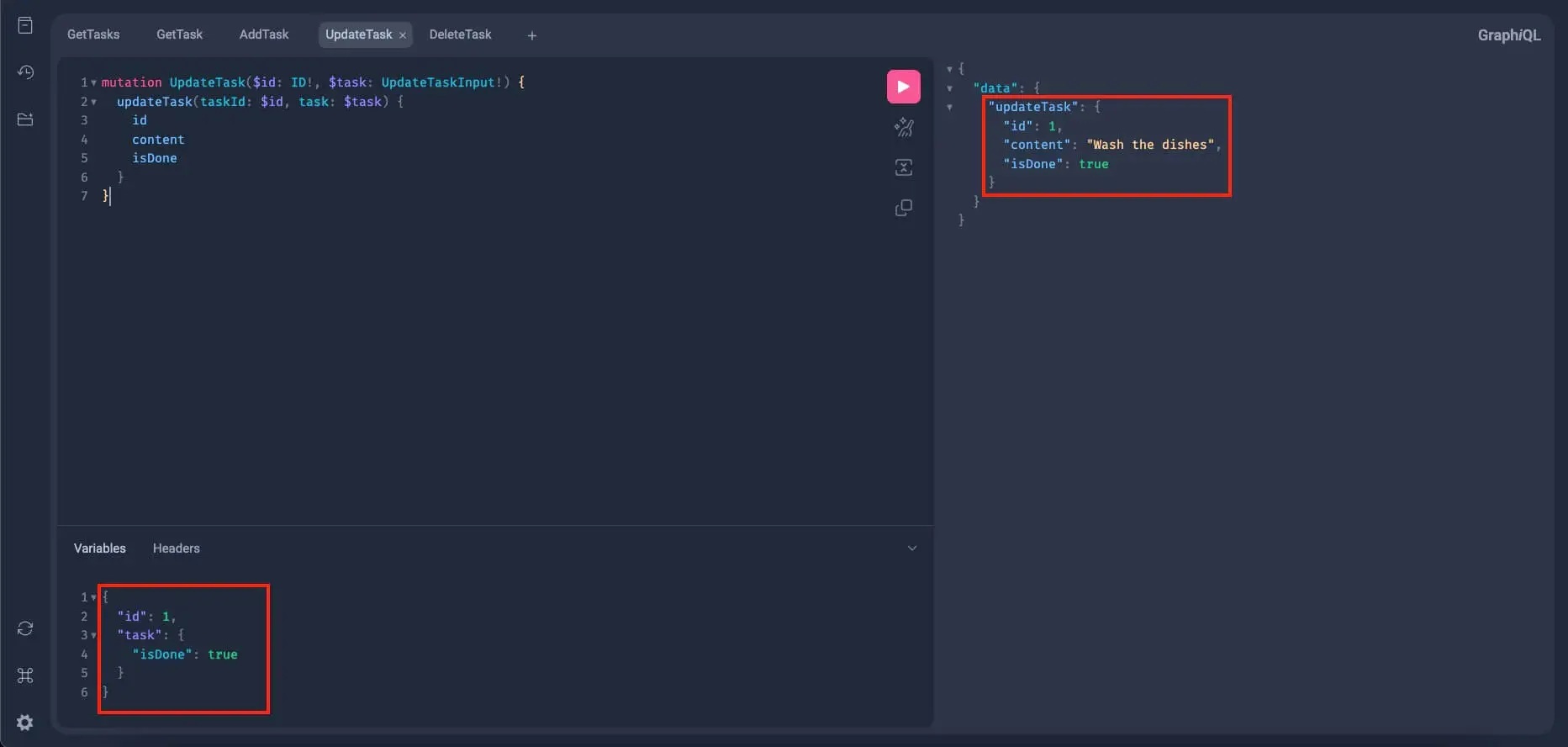Copy the query using the copy icon
Image resolution: width=1568 pixels, height=747 pixels.
coord(903,208)
